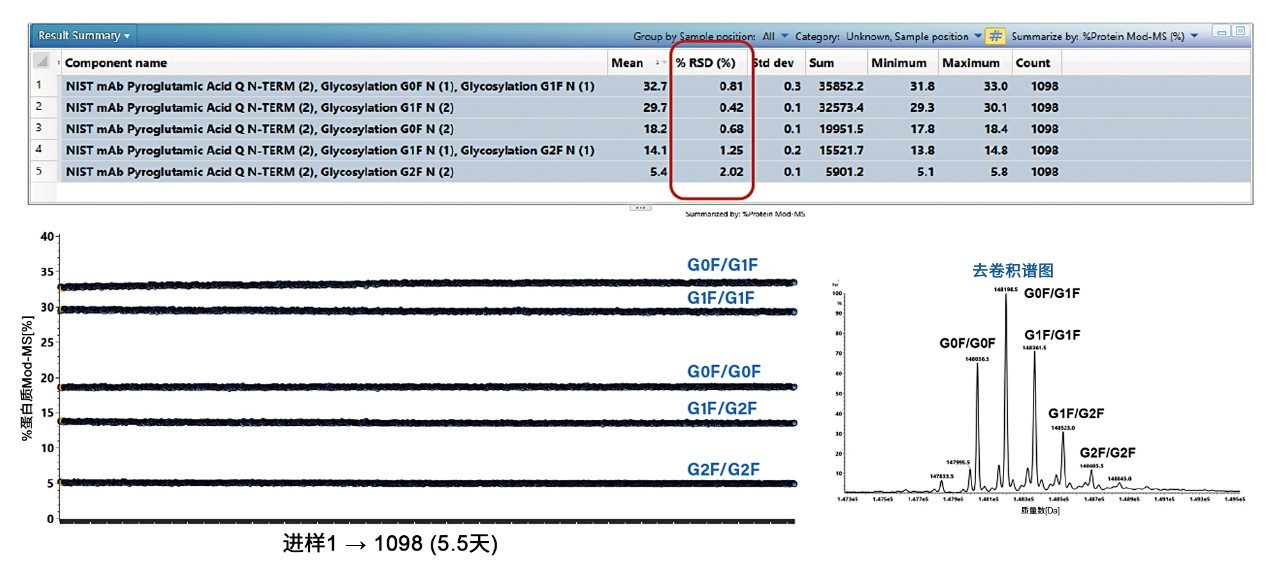Select row 1 header number
The height and width of the screenshot is (580, 1280).
pos(39,86)
